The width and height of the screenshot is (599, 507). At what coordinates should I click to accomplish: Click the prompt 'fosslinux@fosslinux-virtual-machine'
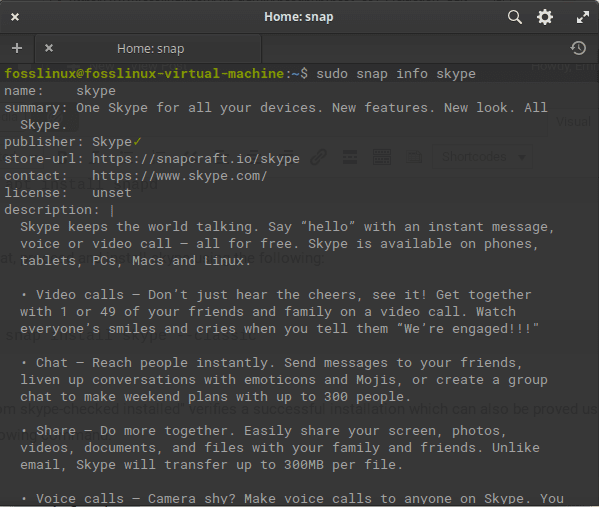(144, 73)
